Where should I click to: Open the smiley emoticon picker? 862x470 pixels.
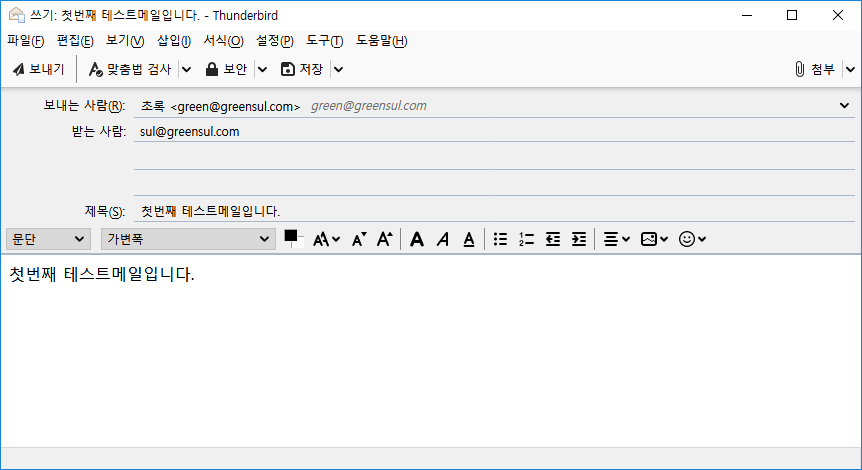[x=692, y=239]
